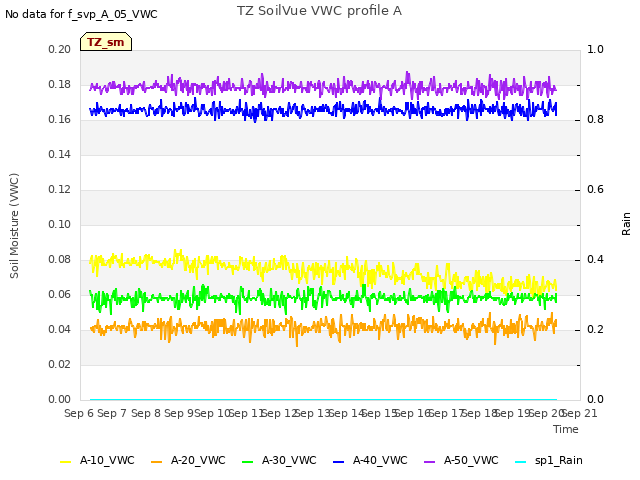Image resolution: width=640 pixels, height=480 pixels.
Task: Click the 0.06 value on left axis
Action: tap(60, 294)
